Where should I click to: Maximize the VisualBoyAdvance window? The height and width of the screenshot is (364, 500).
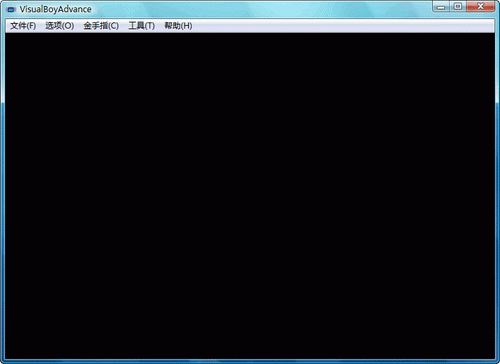458,6
